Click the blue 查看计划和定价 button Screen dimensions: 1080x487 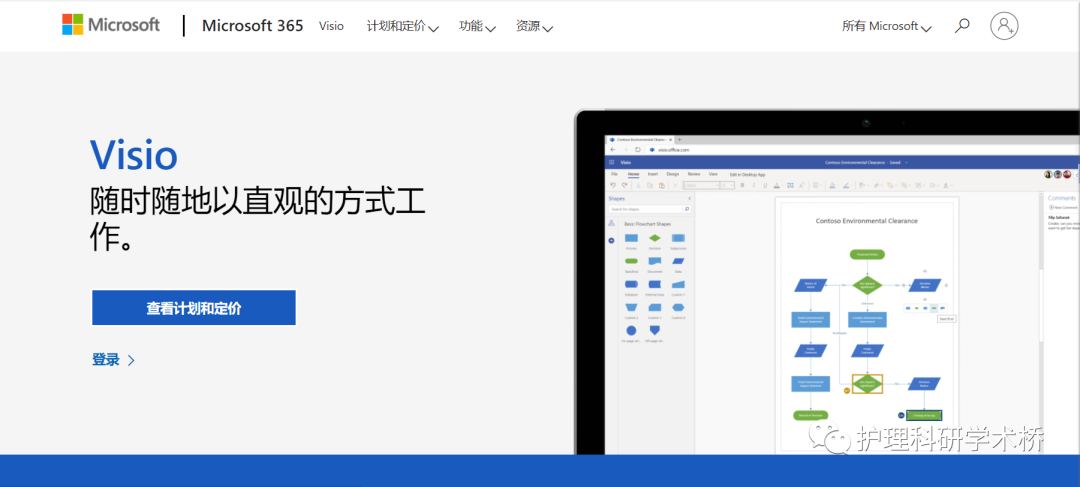tap(194, 308)
